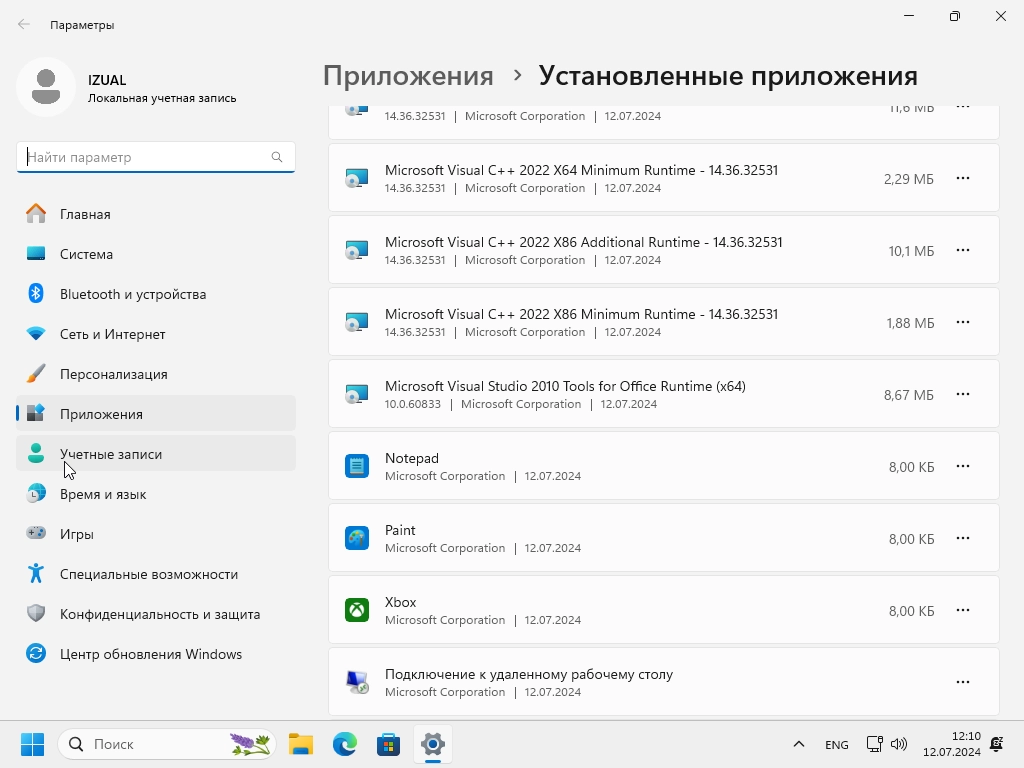
Task: Select Приложения in sidebar
Action: [x=155, y=414]
